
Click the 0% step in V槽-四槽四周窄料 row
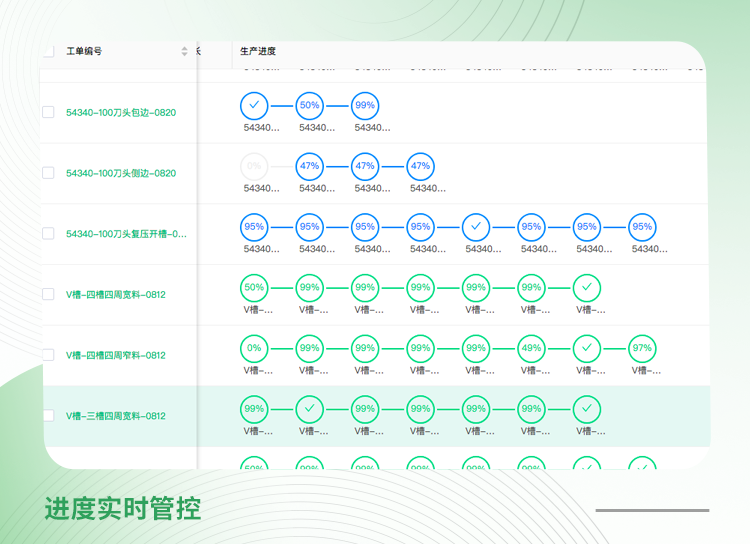[254, 349]
